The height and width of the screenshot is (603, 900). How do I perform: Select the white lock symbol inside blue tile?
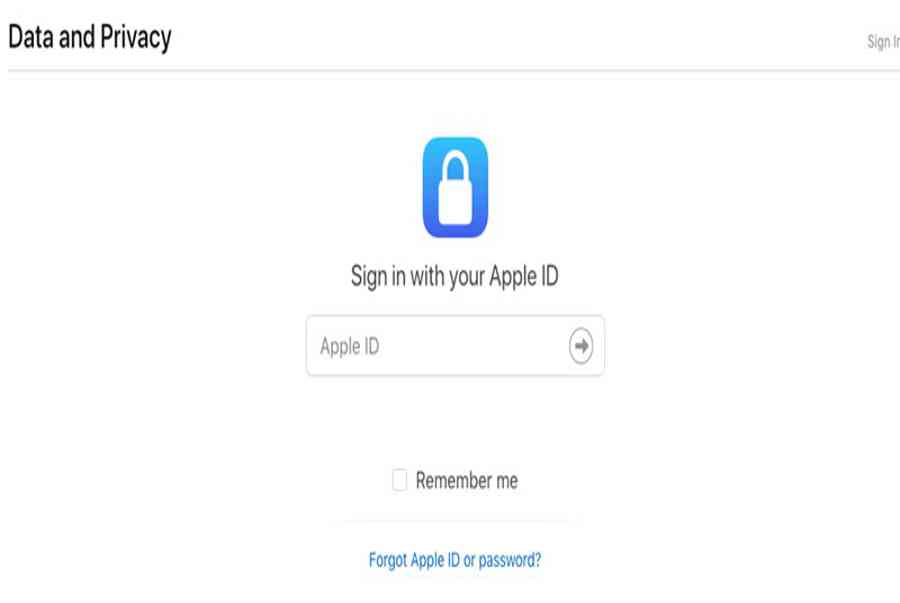pos(455,188)
